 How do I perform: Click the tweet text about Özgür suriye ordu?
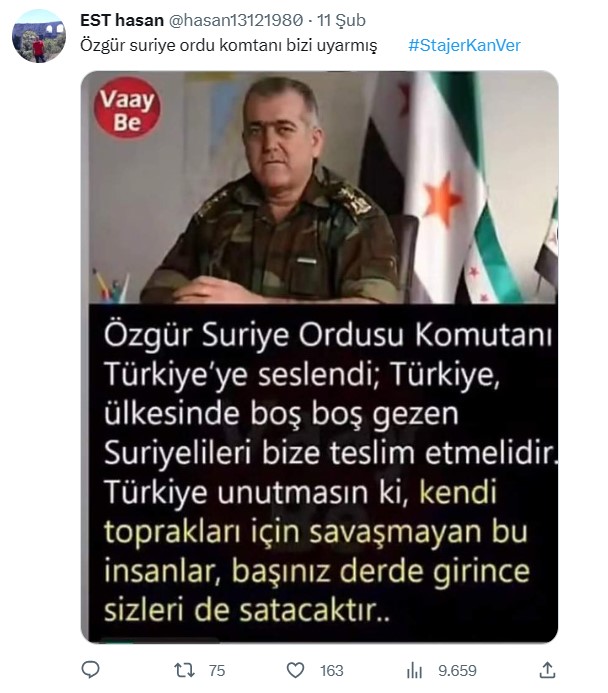228,46
